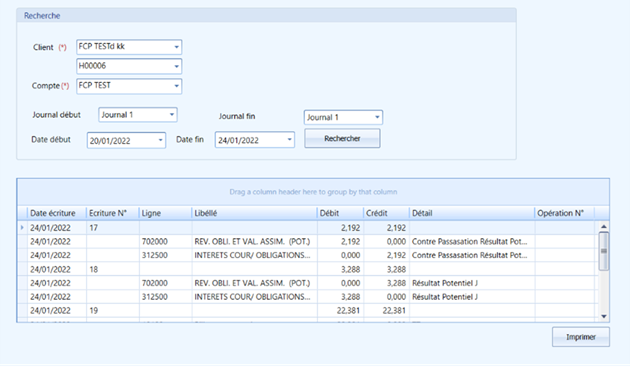Click the grid scrollbar up arrow
The width and height of the screenshot is (630, 367).
pyautogui.click(x=603, y=227)
